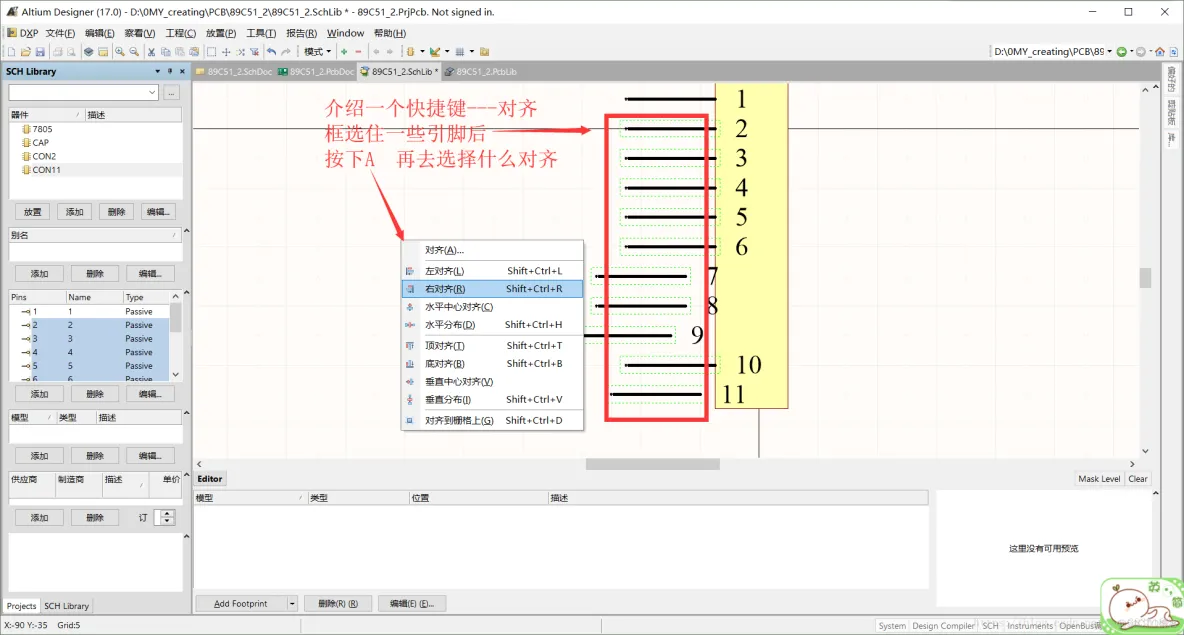The height and width of the screenshot is (635, 1184).
Task: Click the green plus Add part icon
Action: coord(344,52)
